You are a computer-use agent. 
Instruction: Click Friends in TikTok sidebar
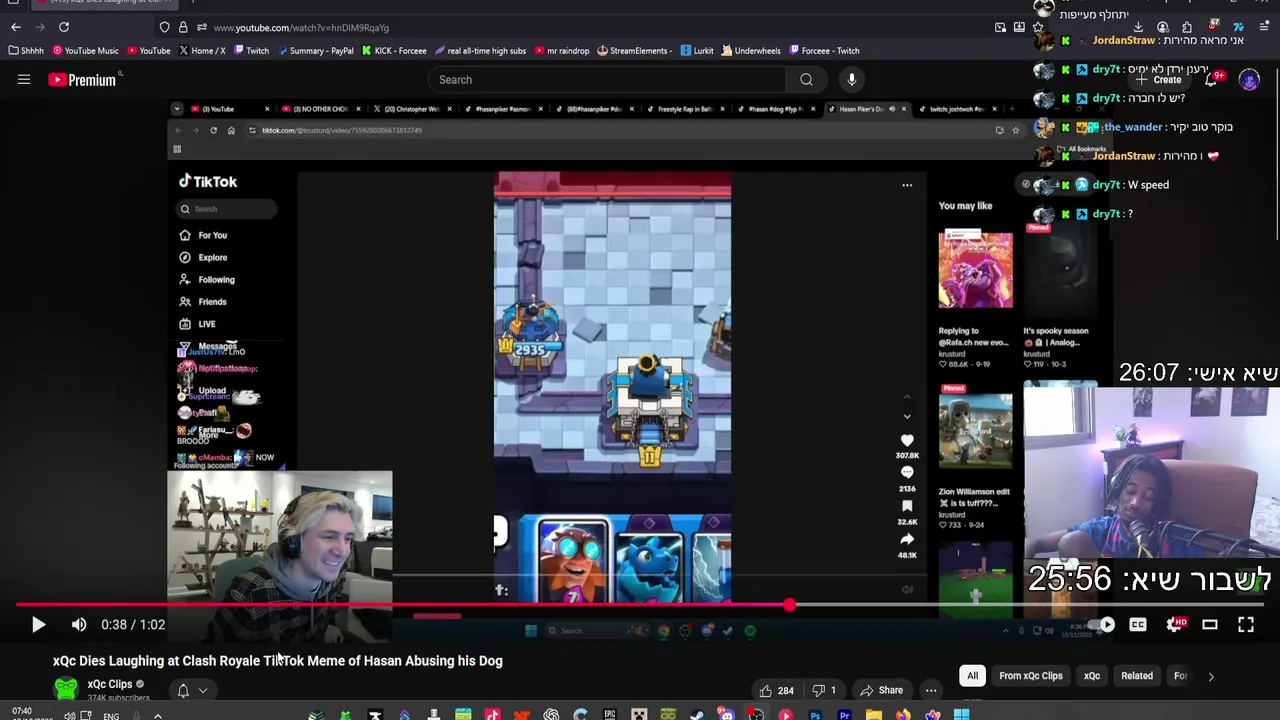[x=204, y=301]
